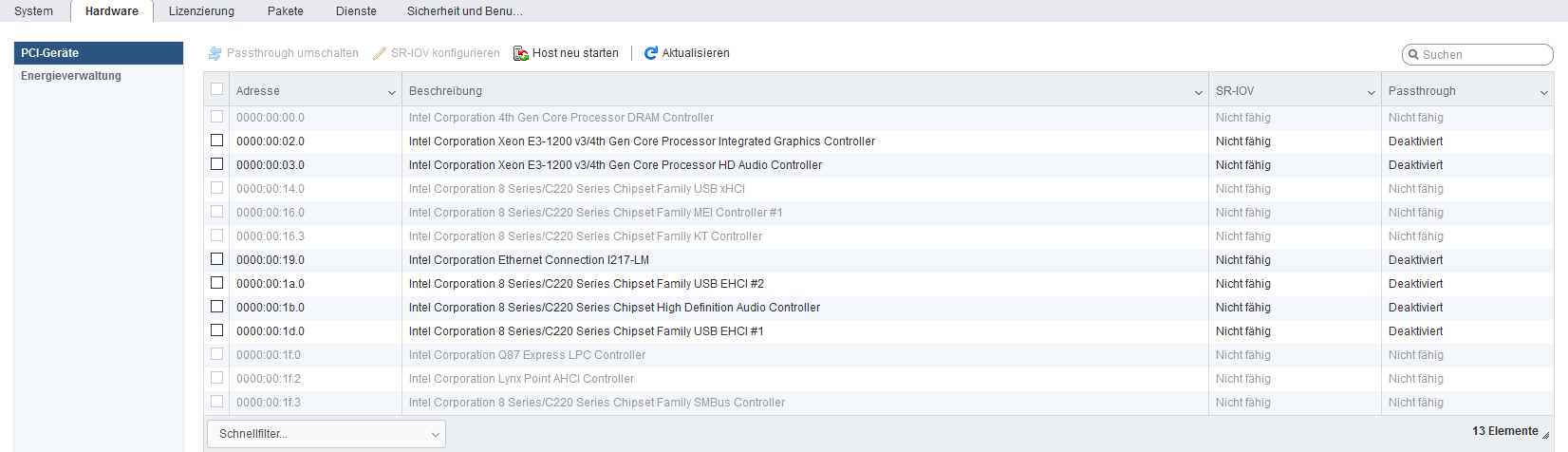Viewport: 1568px width, 452px height.
Task: Open the Passthrough column dropdown arrow
Action: coord(1544,92)
